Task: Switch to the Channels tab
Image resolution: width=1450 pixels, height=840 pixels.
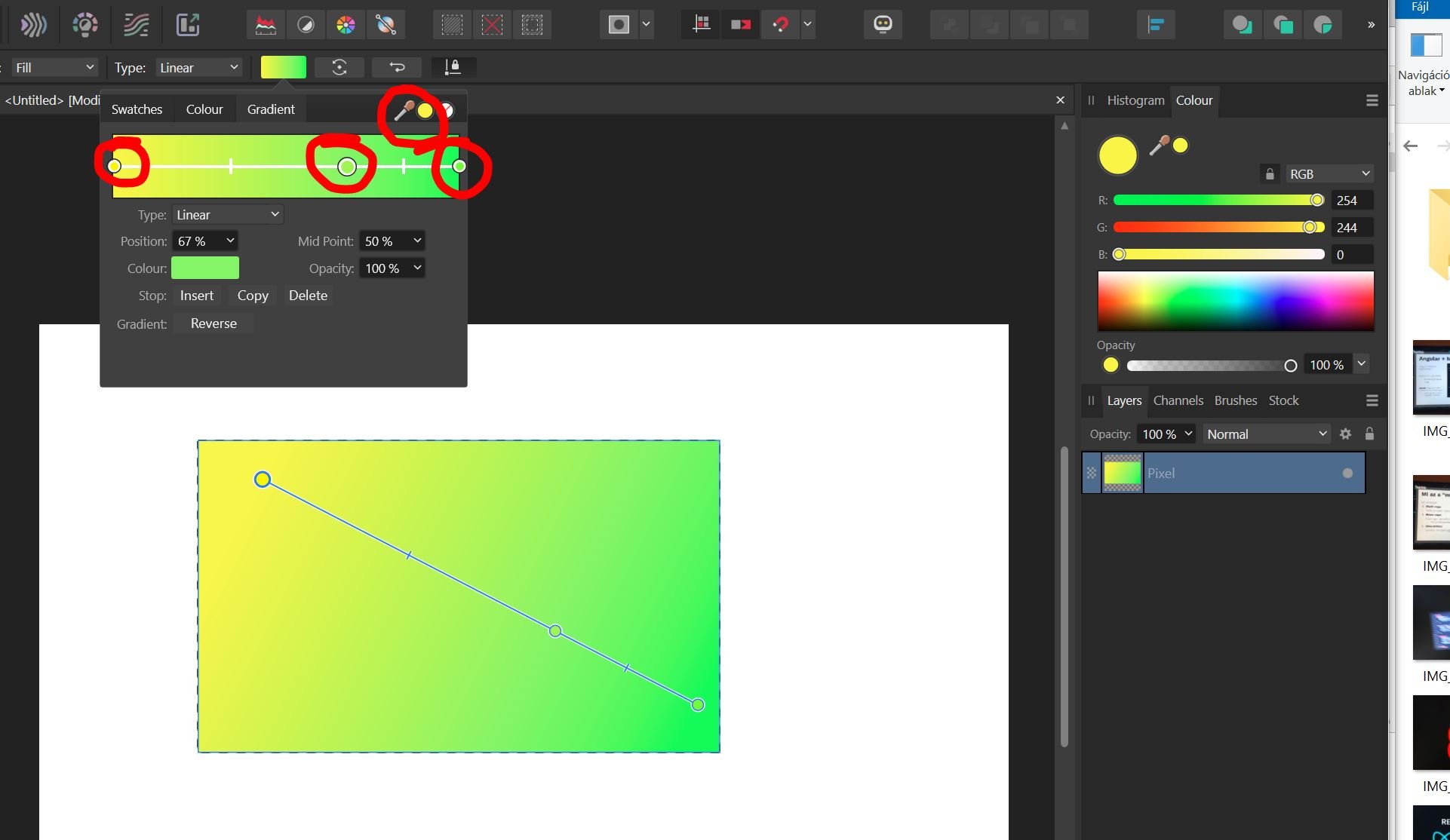Action: pos(1178,400)
